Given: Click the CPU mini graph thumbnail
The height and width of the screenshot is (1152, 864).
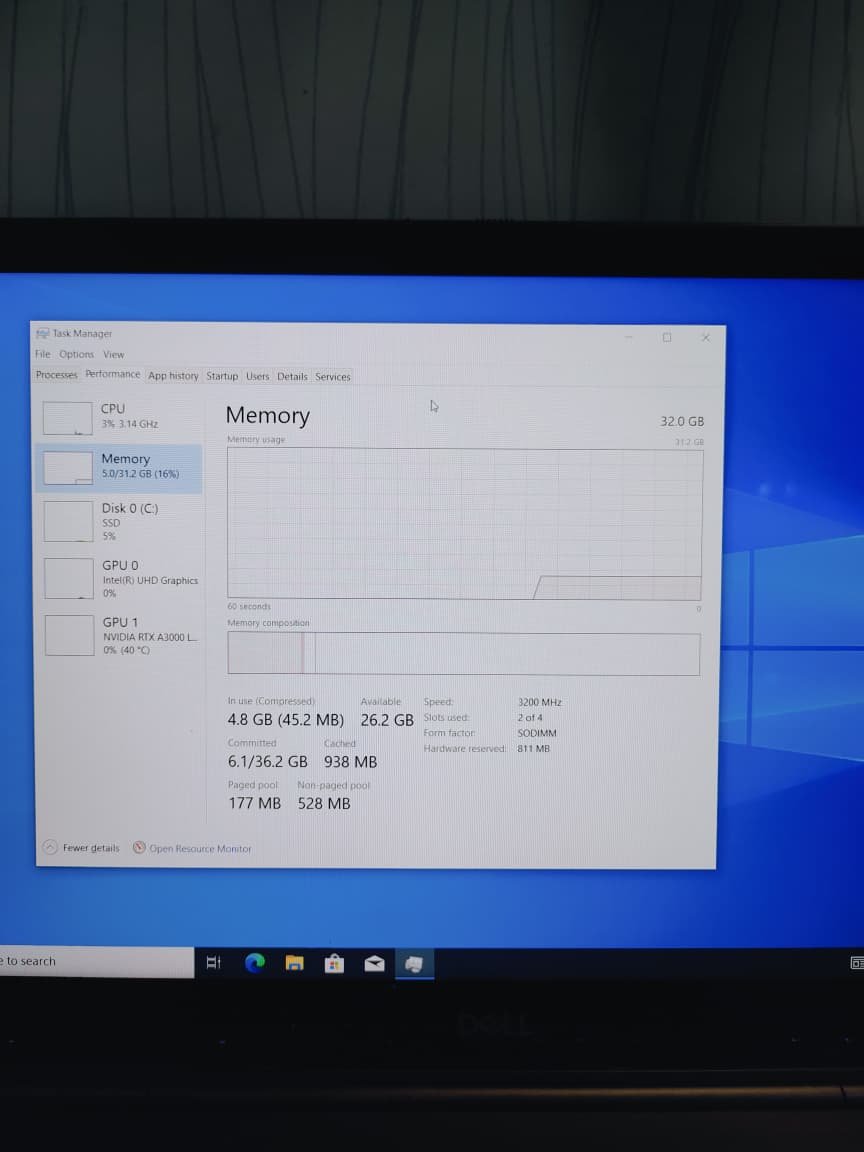Looking at the screenshot, I should (67, 418).
